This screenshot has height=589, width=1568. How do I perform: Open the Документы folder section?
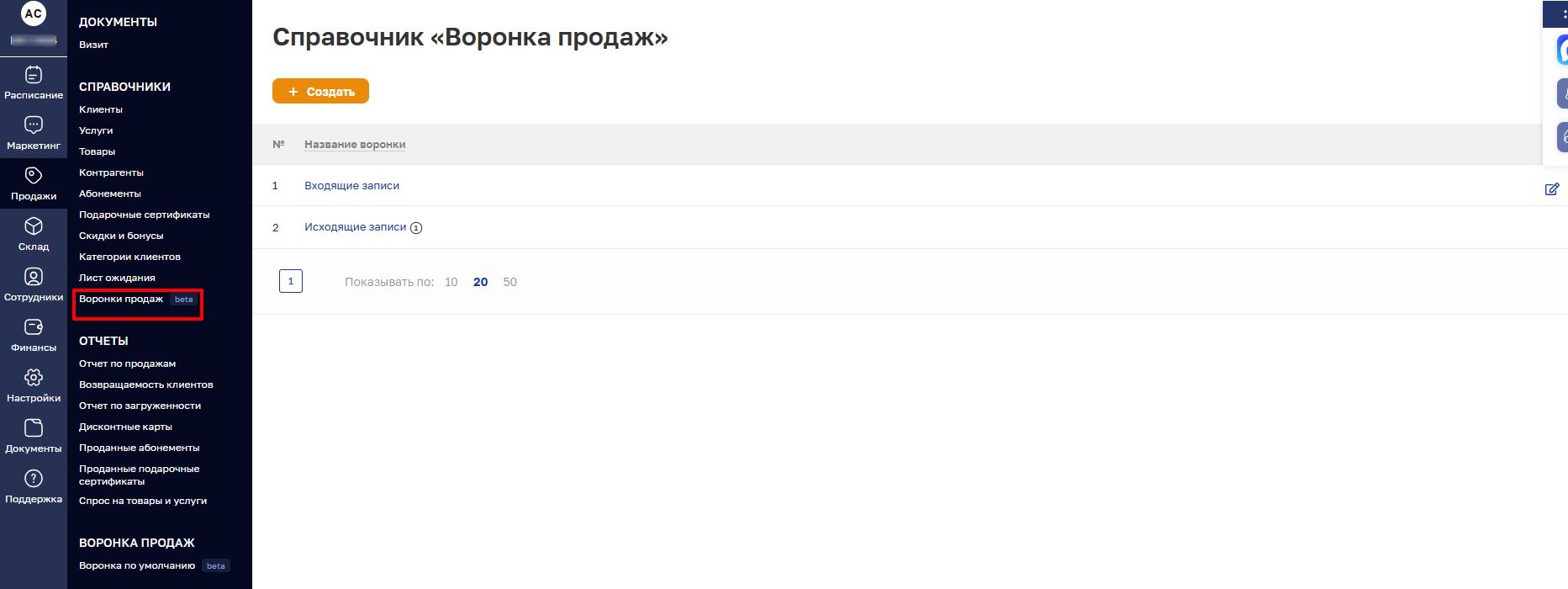(34, 435)
